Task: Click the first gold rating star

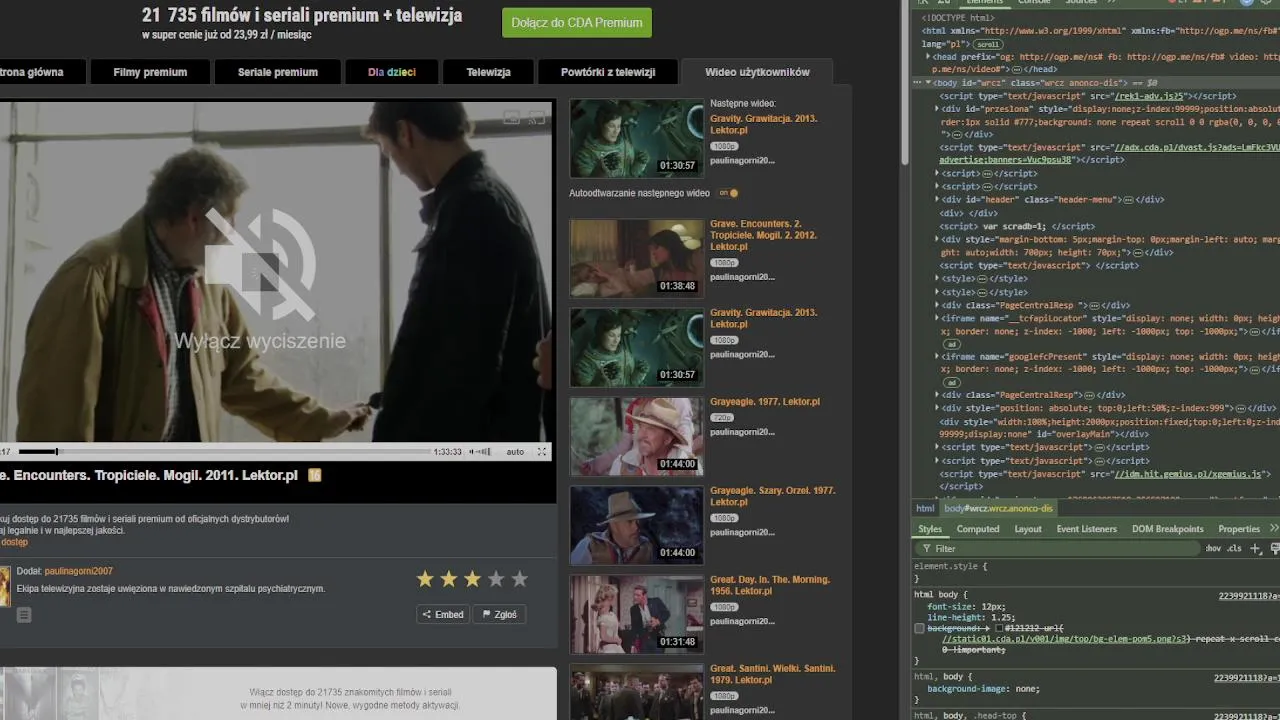Action: (425, 579)
